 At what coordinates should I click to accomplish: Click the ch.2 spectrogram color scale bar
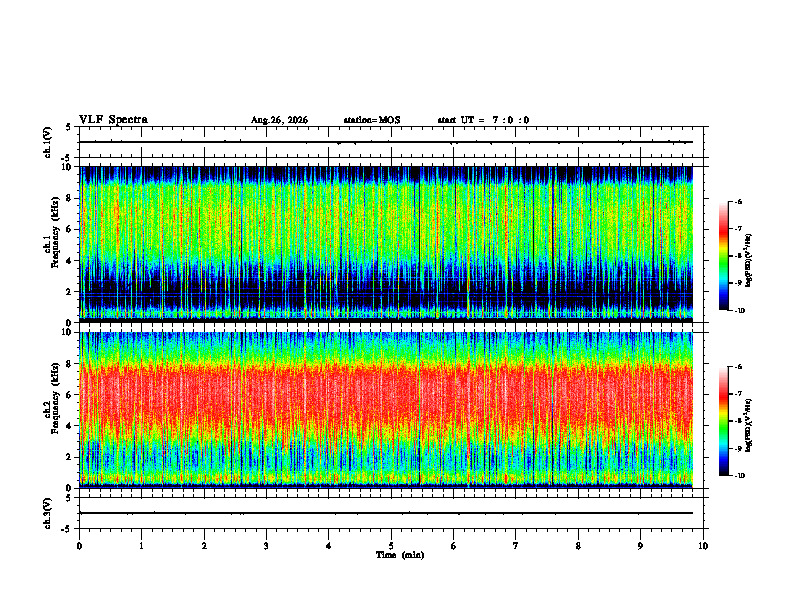pos(723,421)
